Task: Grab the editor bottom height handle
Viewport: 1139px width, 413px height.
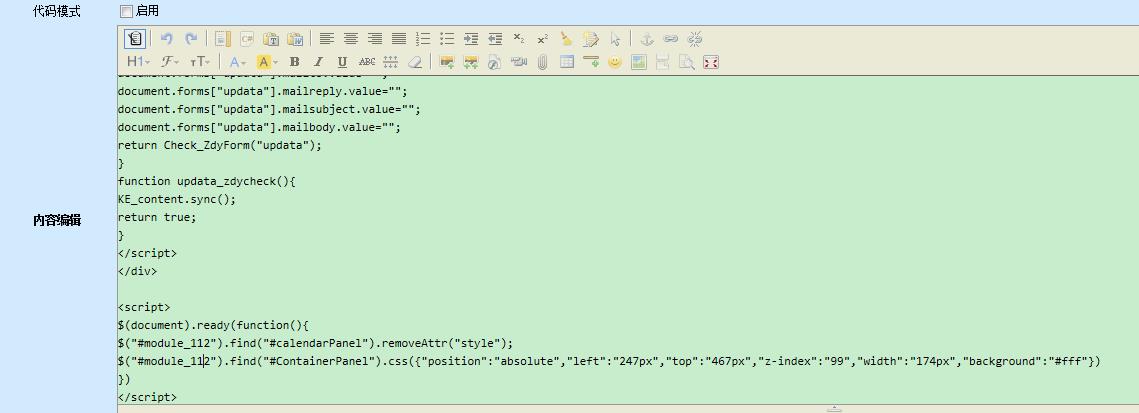Action: click(834, 409)
